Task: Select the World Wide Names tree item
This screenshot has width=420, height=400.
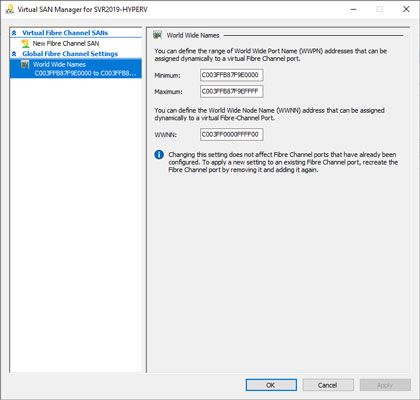Action: pyautogui.click(x=76, y=68)
